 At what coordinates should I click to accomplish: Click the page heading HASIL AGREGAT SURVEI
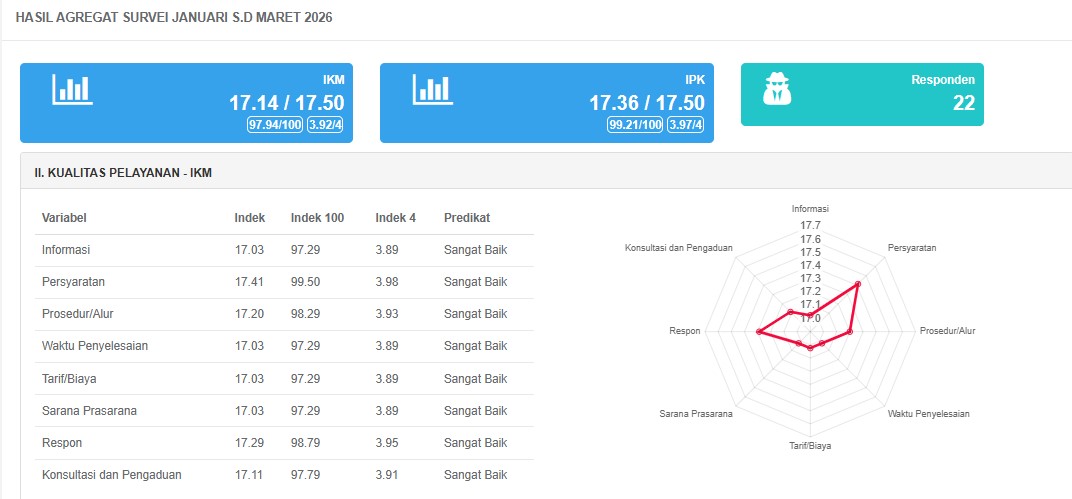click(x=174, y=18)
